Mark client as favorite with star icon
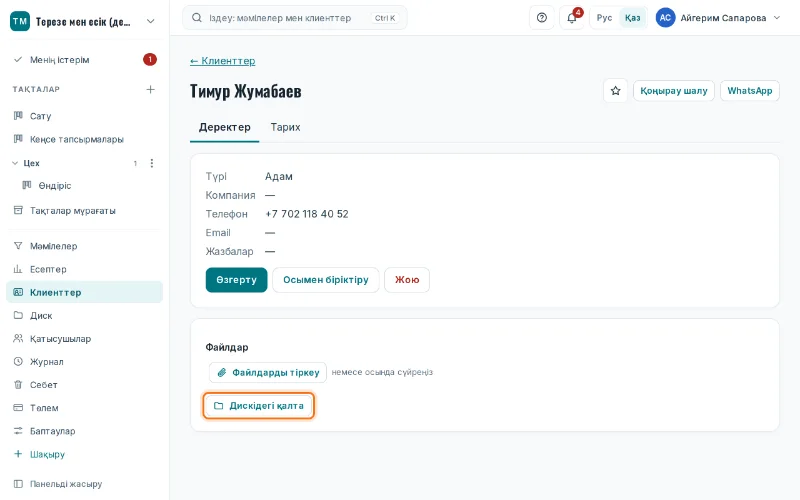Screen dimensions: 800x500 pyautogui.click(x=615, y=91)
